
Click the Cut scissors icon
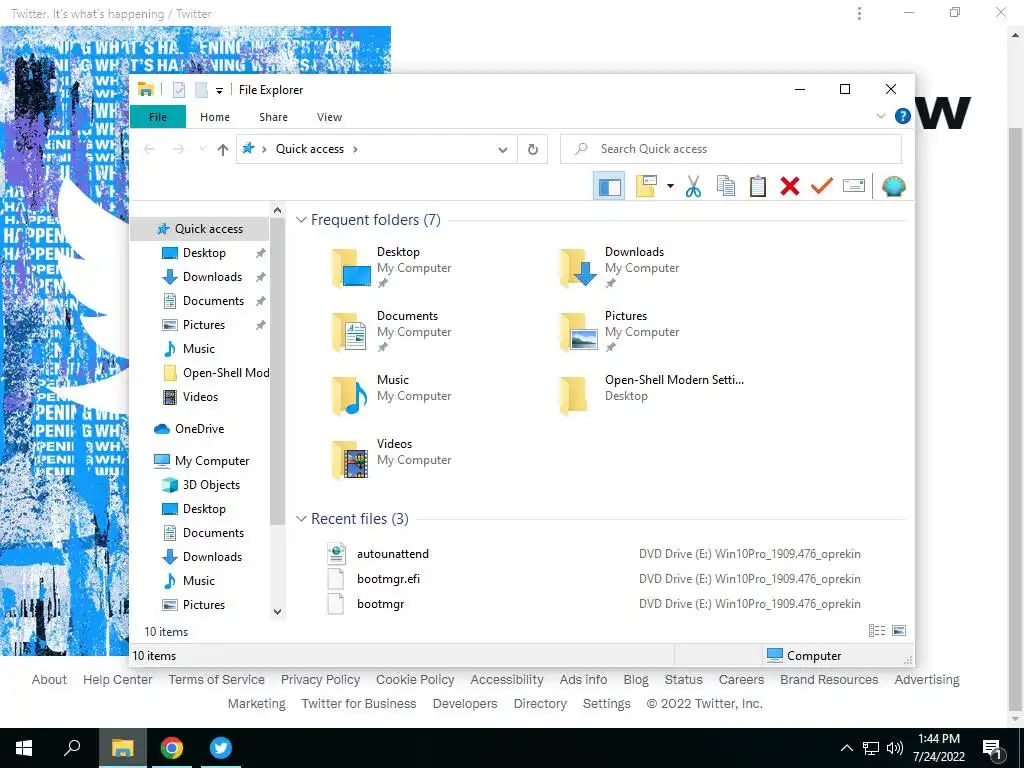694,187
